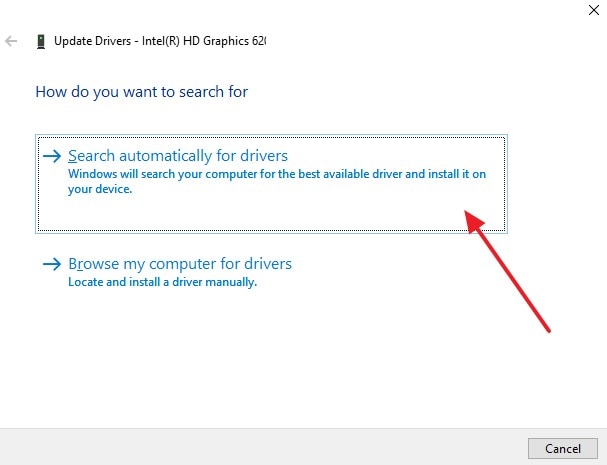Click the 'How do you want to search for' heading

(142, 92)
